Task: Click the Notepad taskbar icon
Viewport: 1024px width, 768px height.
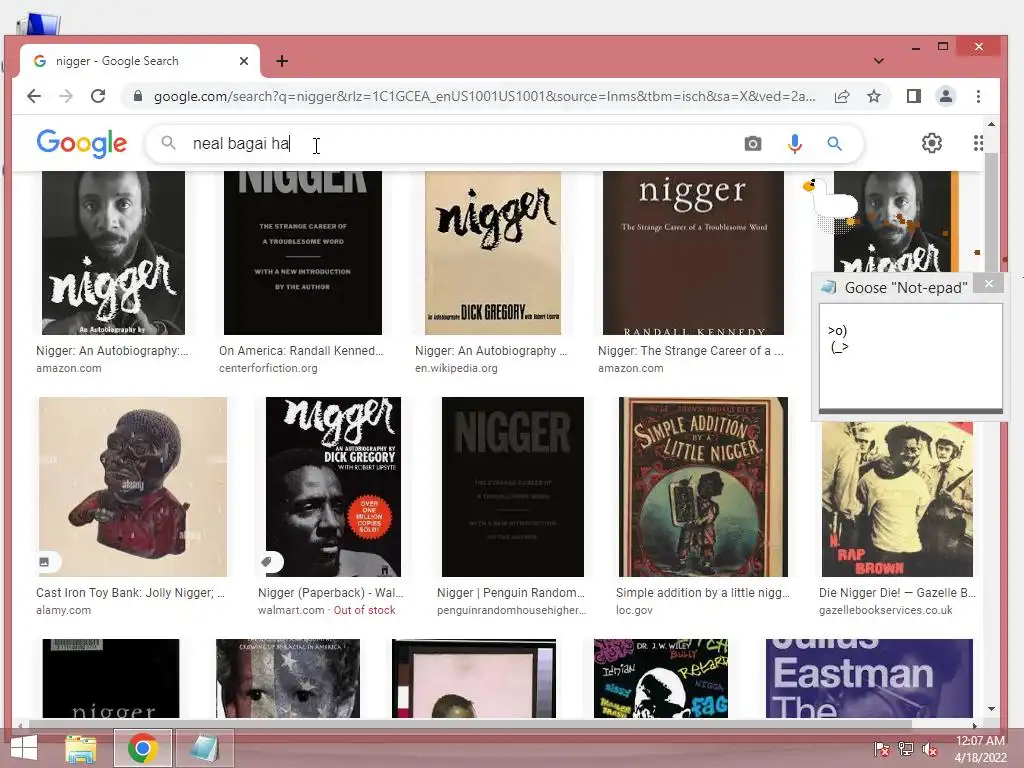Action: pyautogui.click(x=204, y=748)
